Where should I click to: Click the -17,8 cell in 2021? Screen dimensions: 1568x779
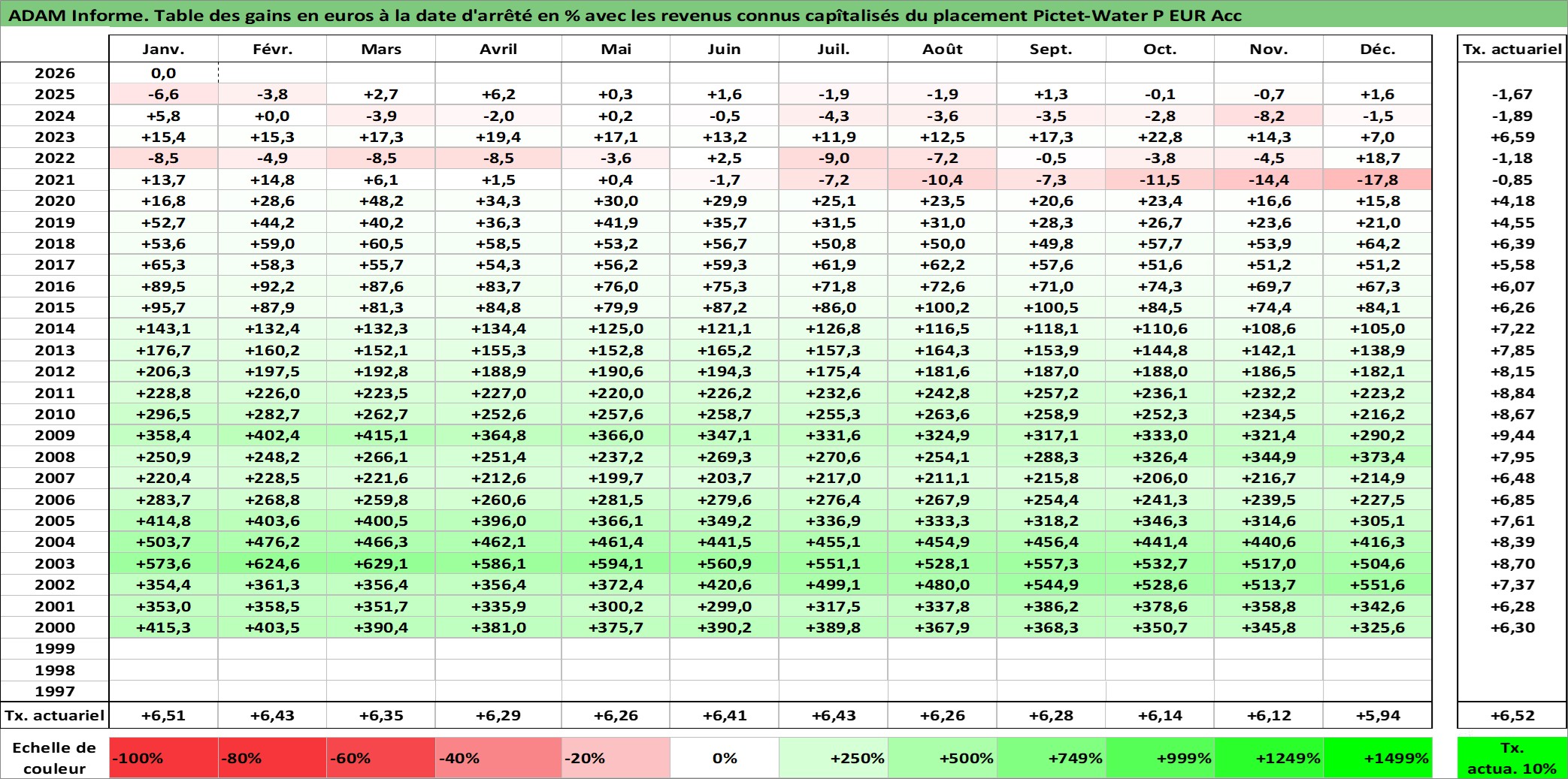pyautogui.click(x=1378, y=180)
